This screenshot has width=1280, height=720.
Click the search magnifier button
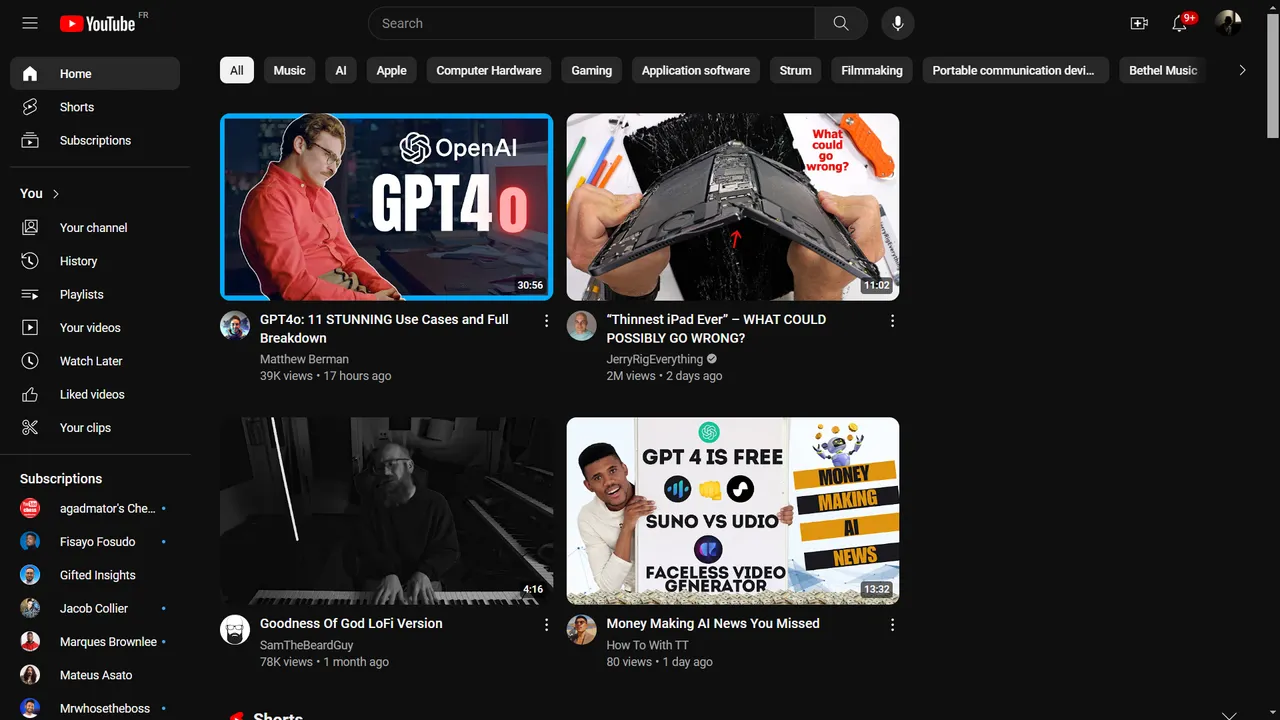[x=841, y=23]
